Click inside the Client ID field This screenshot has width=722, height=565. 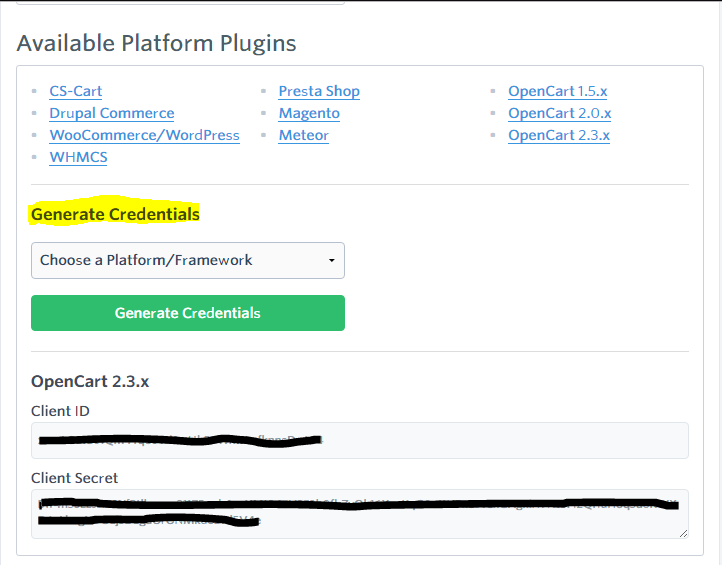pyautogui.click(x=360, y=440)
